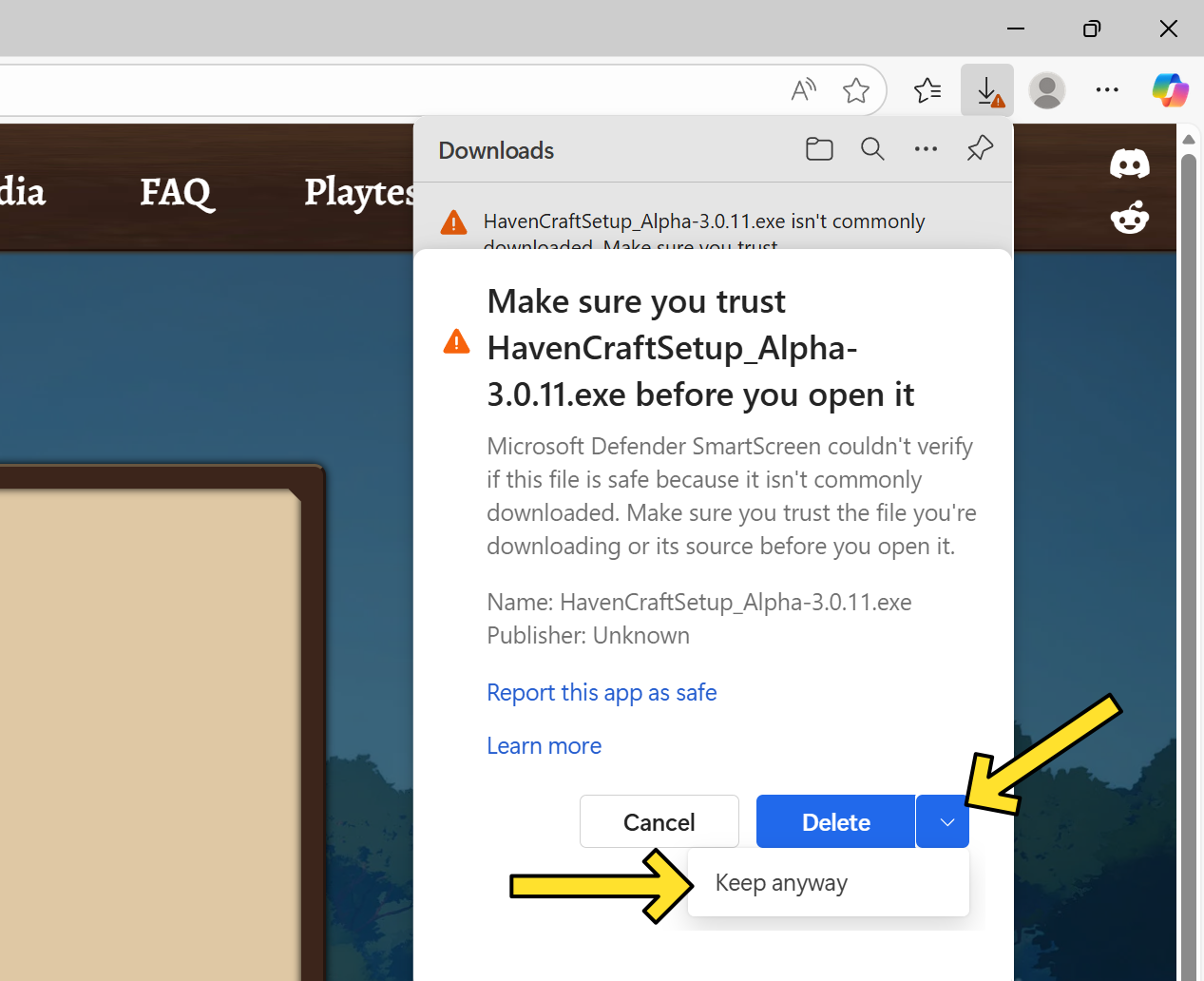Open the user profile avatar
This screenshot has height=981, width=1204.
1047,90
